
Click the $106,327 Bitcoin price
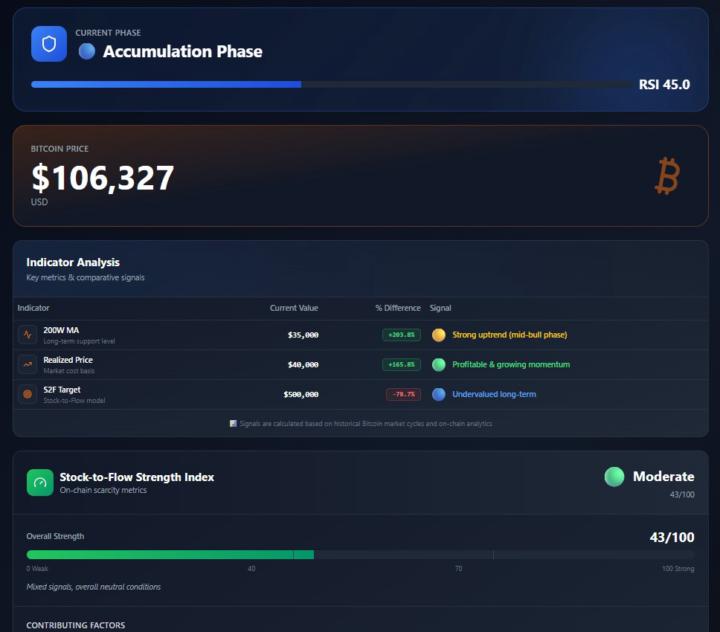click(x=103, y=178)
